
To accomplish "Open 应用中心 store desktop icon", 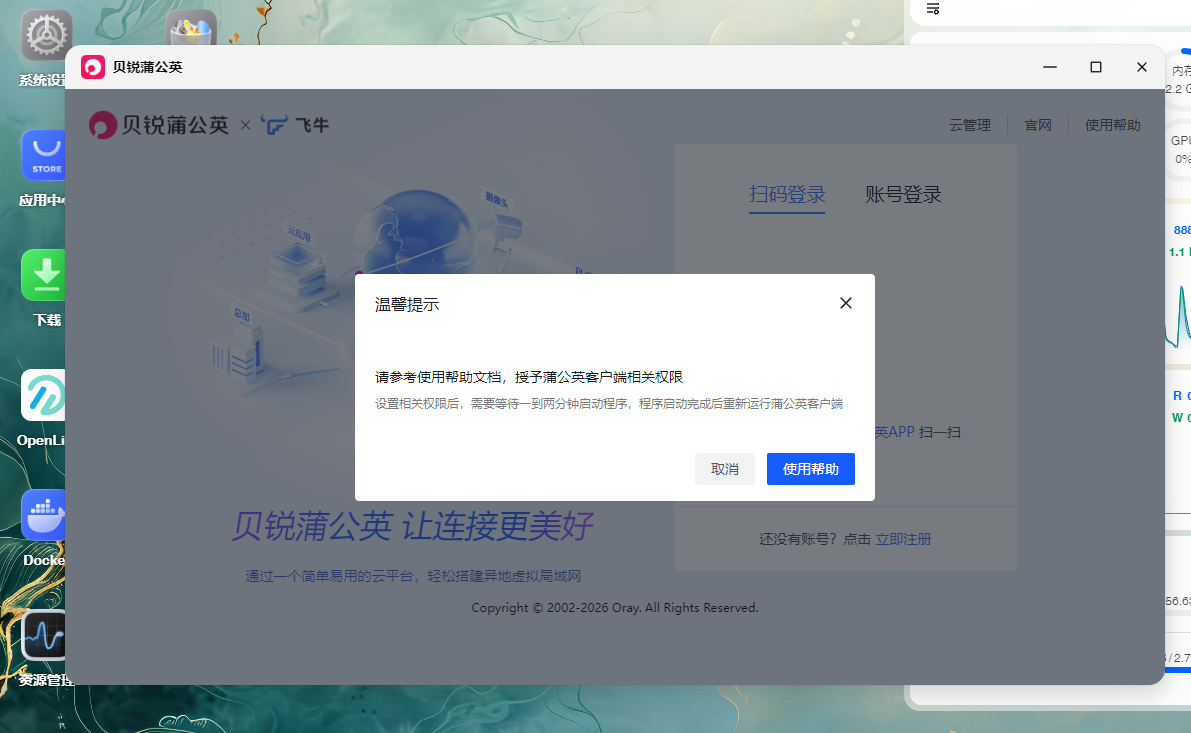I will (43, 155).
